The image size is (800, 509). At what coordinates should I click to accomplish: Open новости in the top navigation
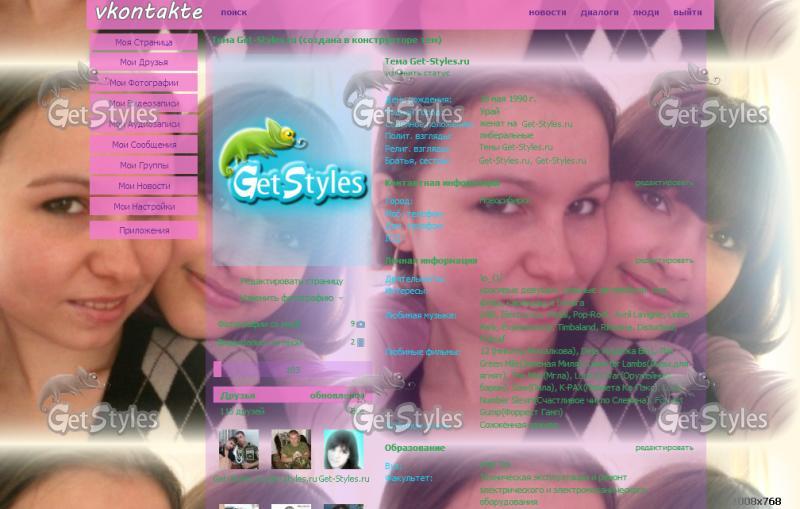547,12
